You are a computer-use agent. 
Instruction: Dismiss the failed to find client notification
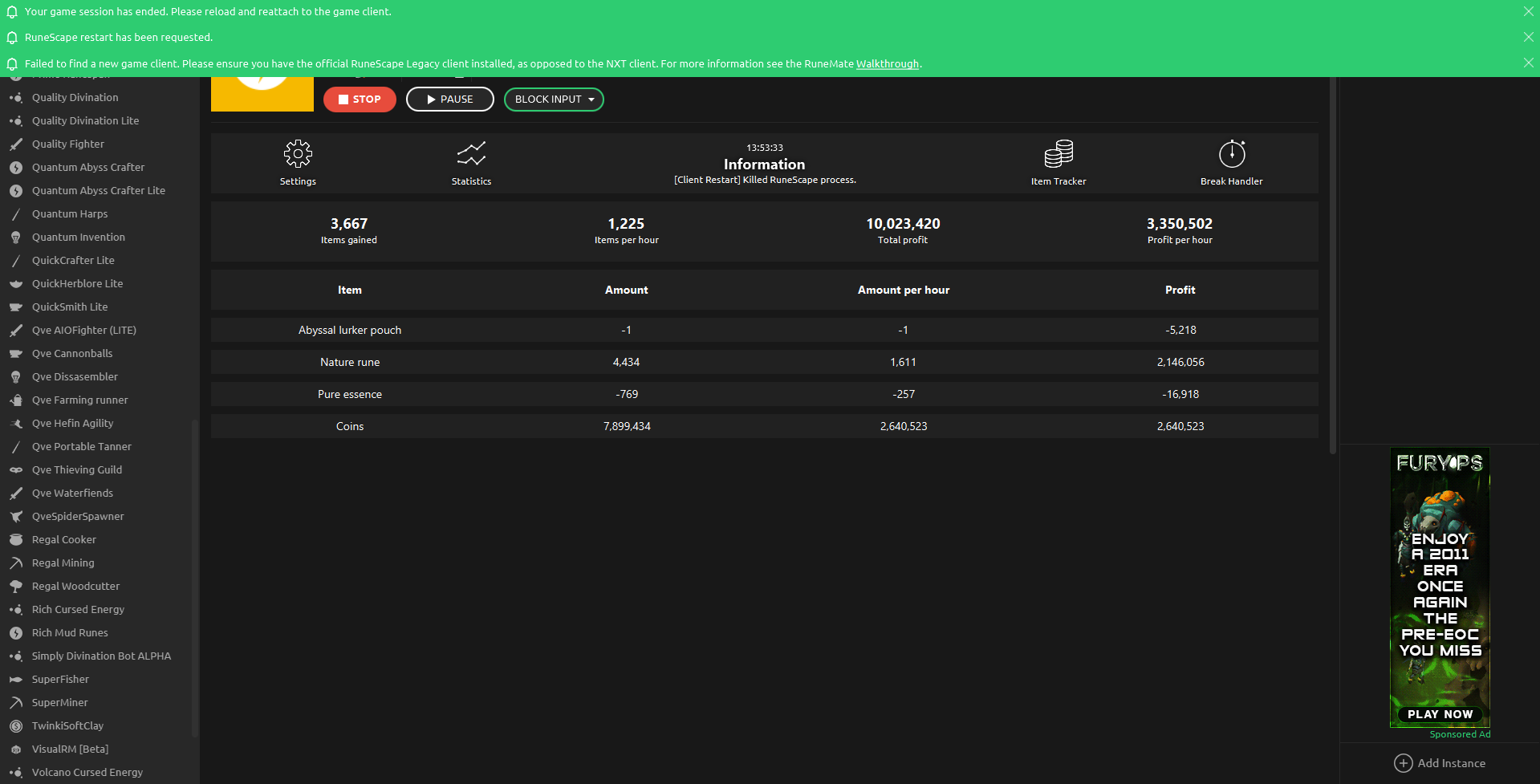click(1528, 63)
